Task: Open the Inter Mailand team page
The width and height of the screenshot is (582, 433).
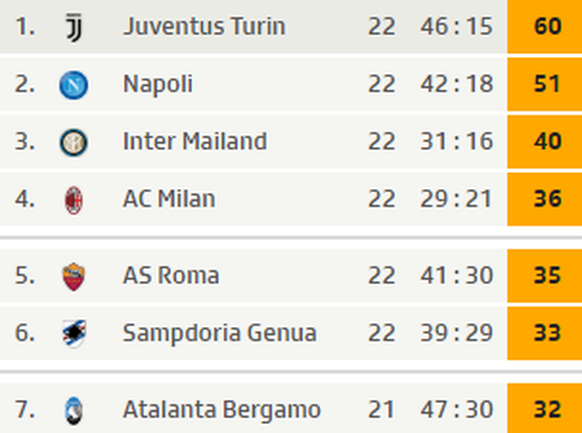Action: [x=195, y=141]
